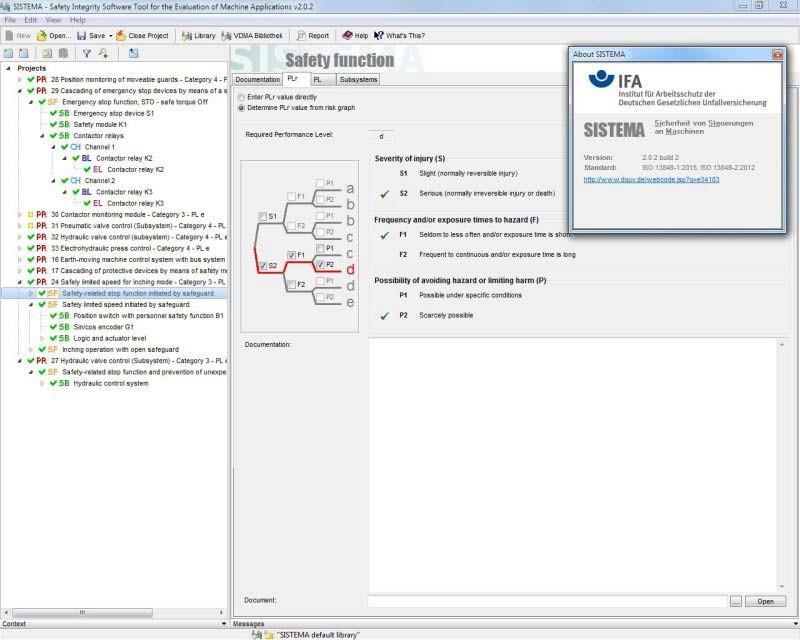The width and height of the screenshot is (800, 640).
Task: Click the green check mark of project 33
Action: coord(31,248)
